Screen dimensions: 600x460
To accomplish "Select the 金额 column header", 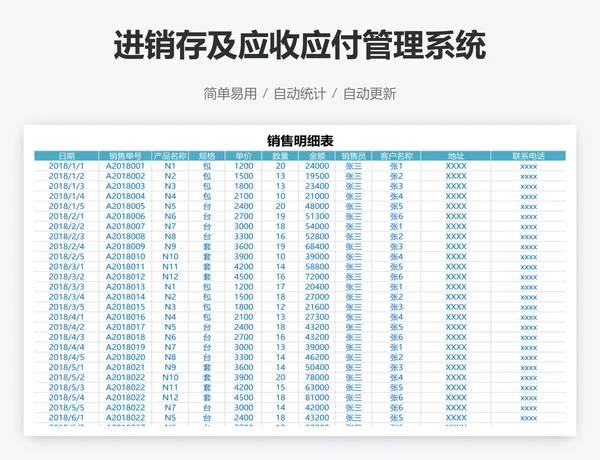I will click(317, 156).
